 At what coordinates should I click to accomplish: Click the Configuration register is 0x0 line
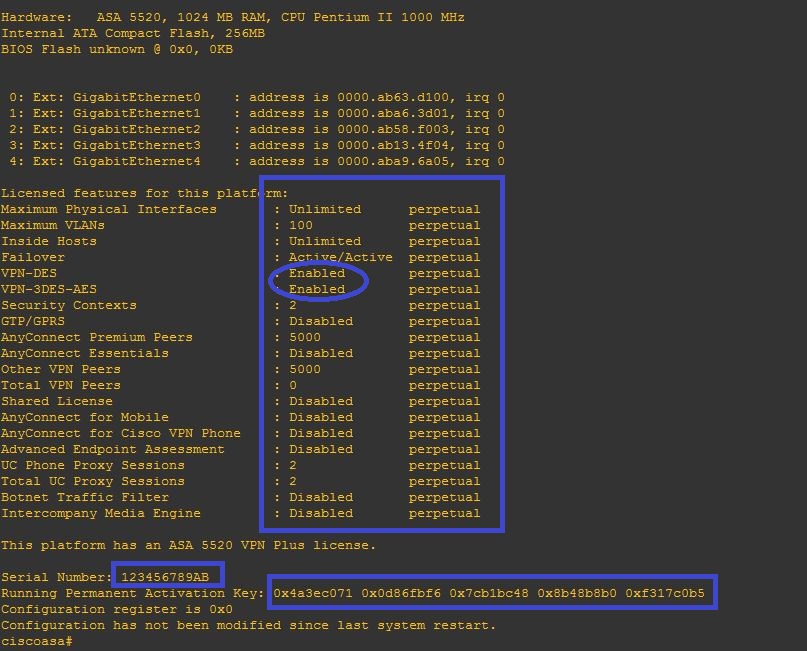pos(117,609)
